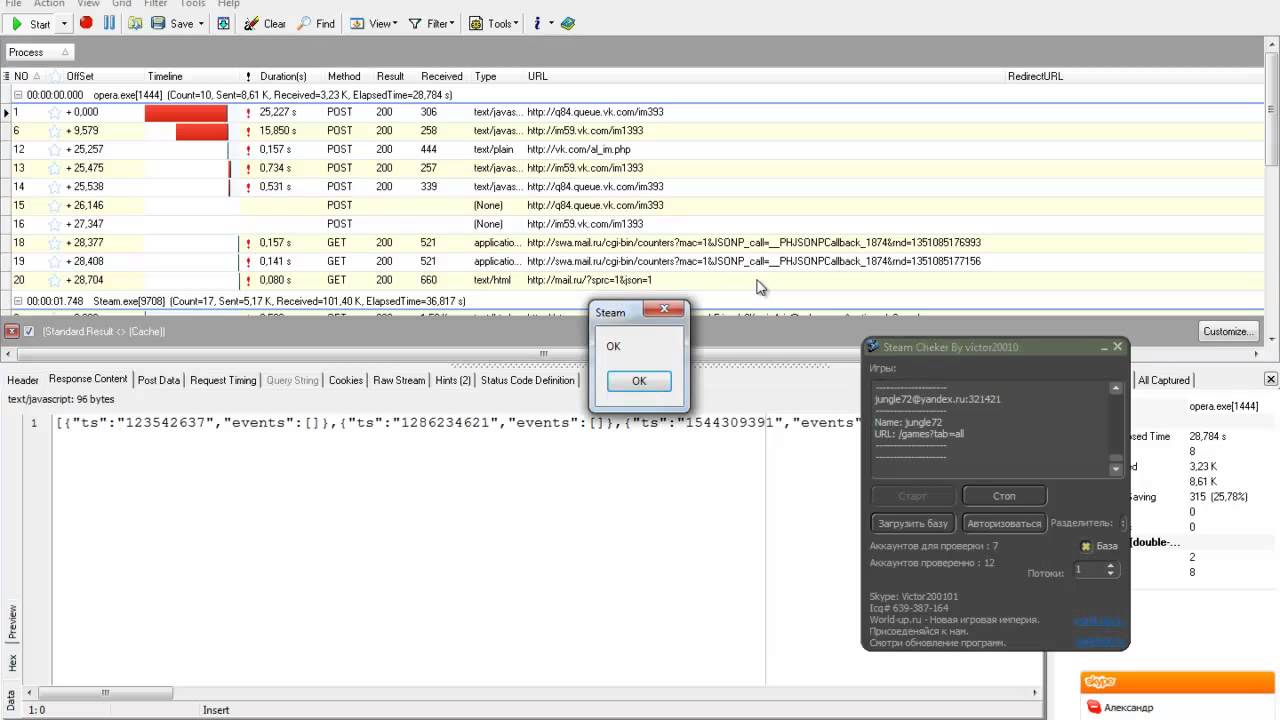1280x720 pixels.
Task: Click the exclamation hint icon on row 14
Action: (248, 187)
